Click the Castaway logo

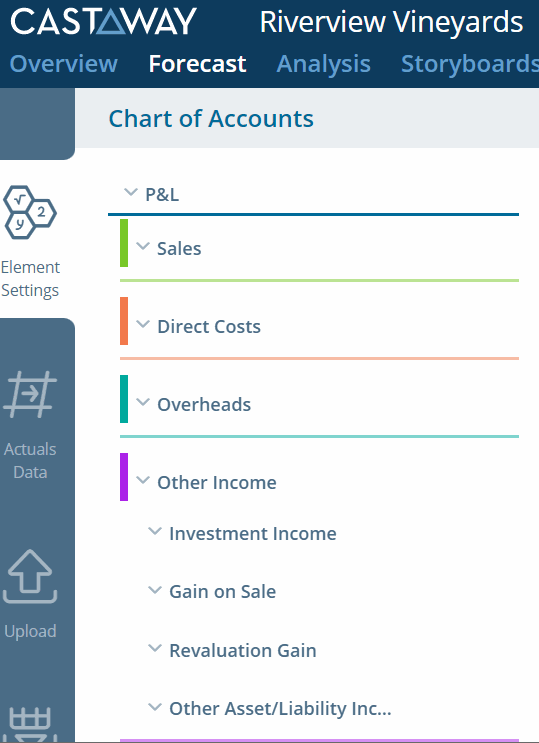[x=103, y=22]
